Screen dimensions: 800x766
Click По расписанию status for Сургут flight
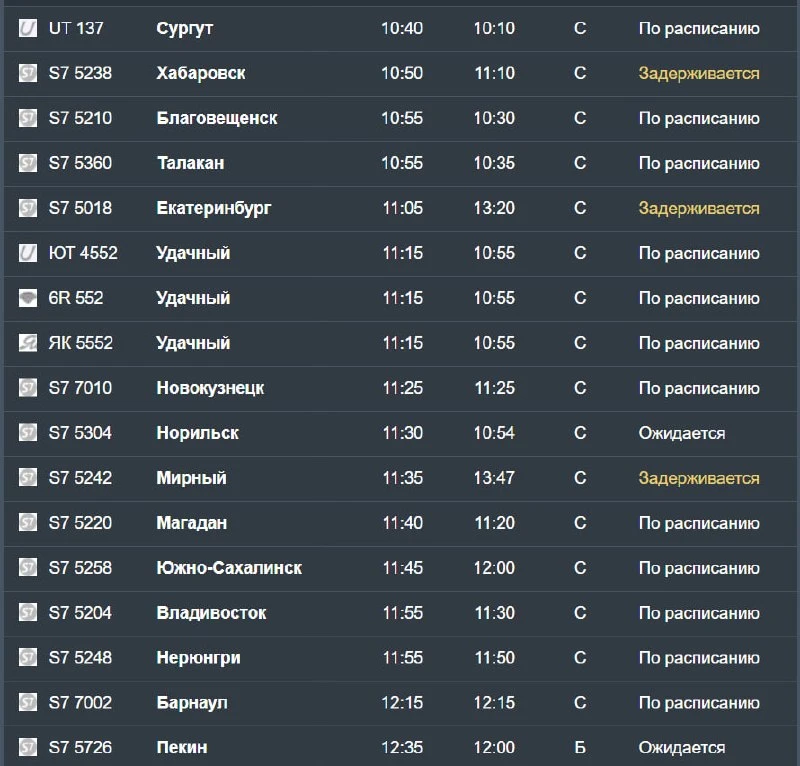699,29
